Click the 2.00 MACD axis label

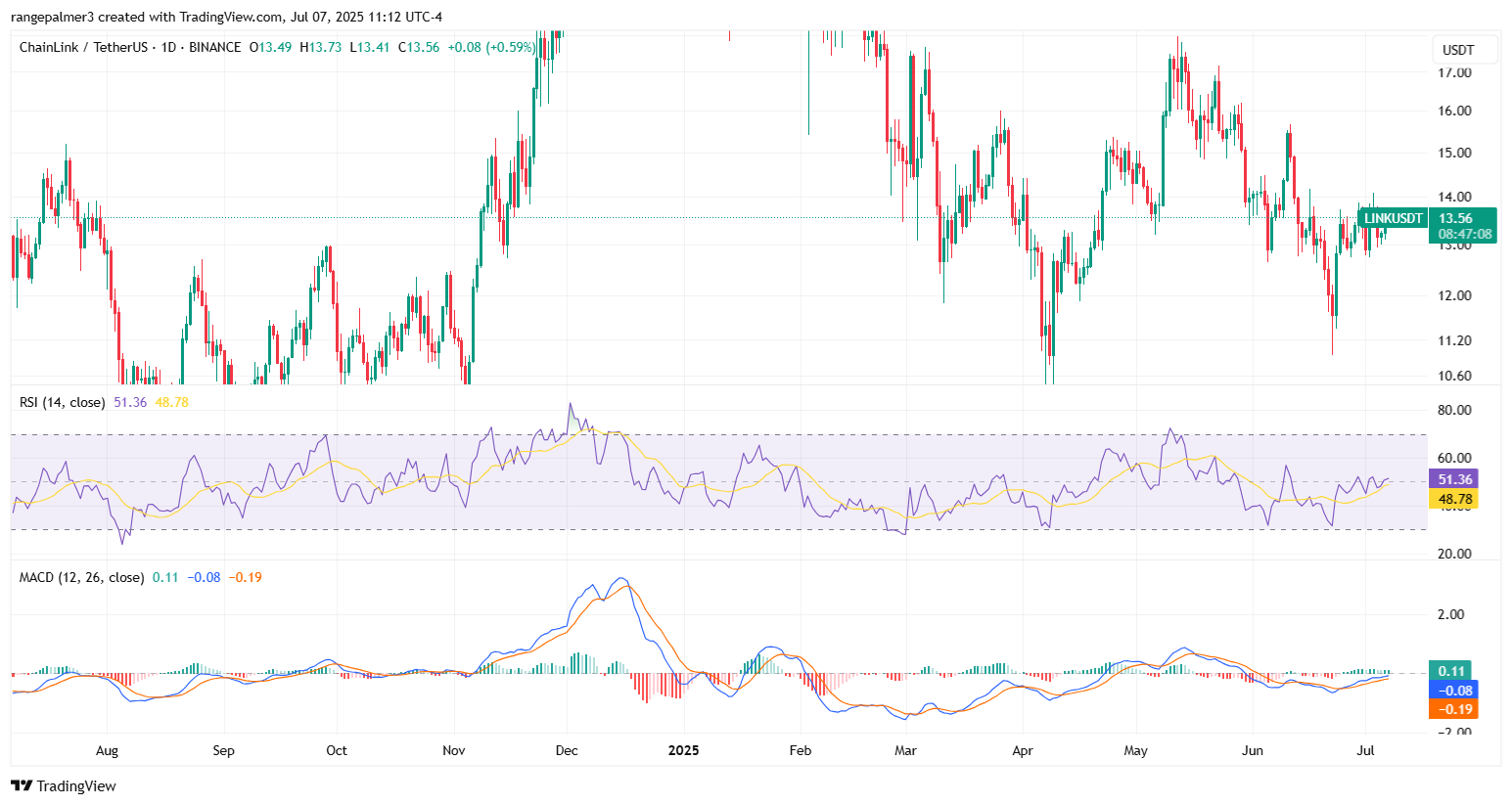pos(1451,614)
